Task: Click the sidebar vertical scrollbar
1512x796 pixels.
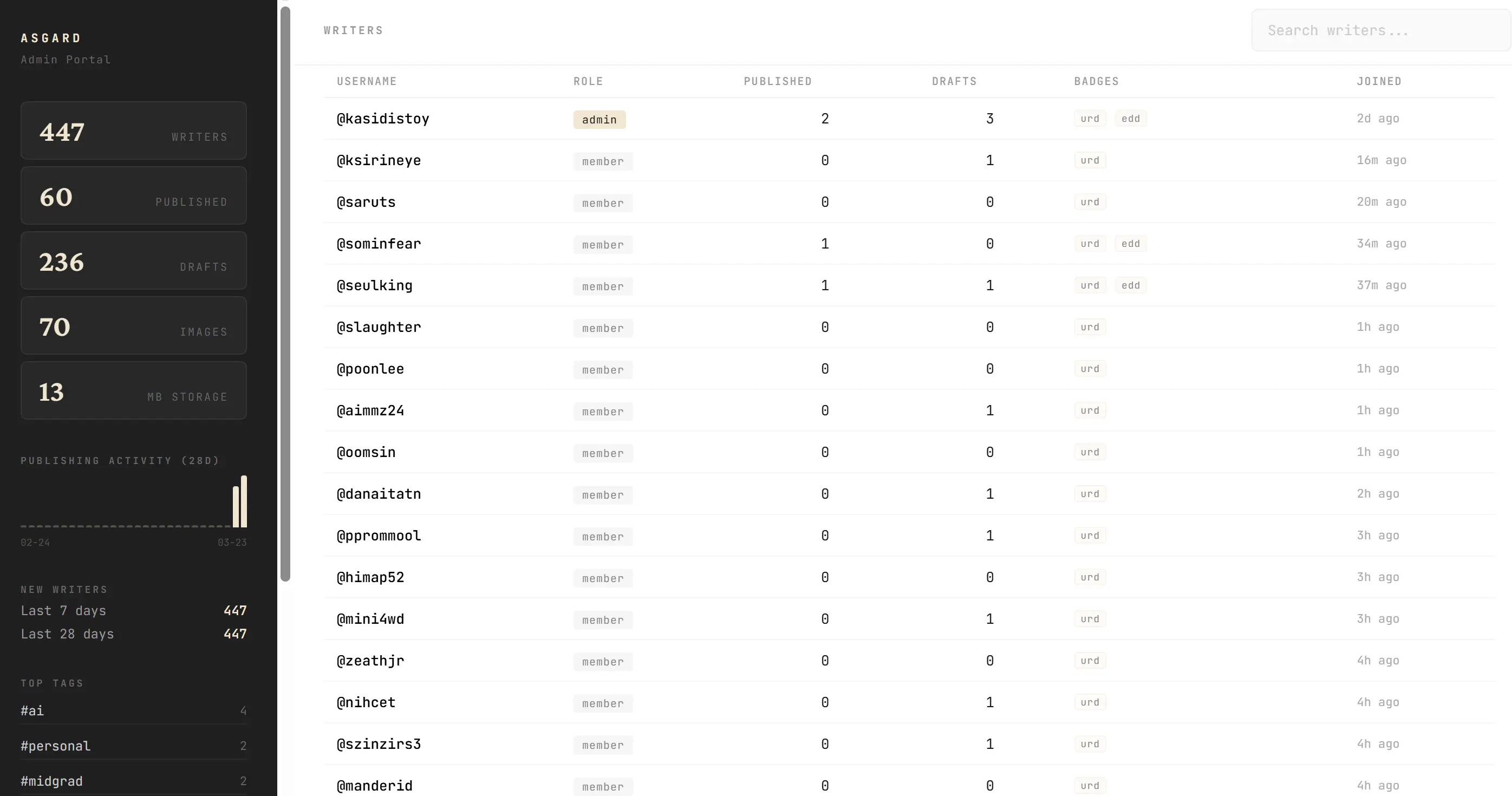Action: 285,293
